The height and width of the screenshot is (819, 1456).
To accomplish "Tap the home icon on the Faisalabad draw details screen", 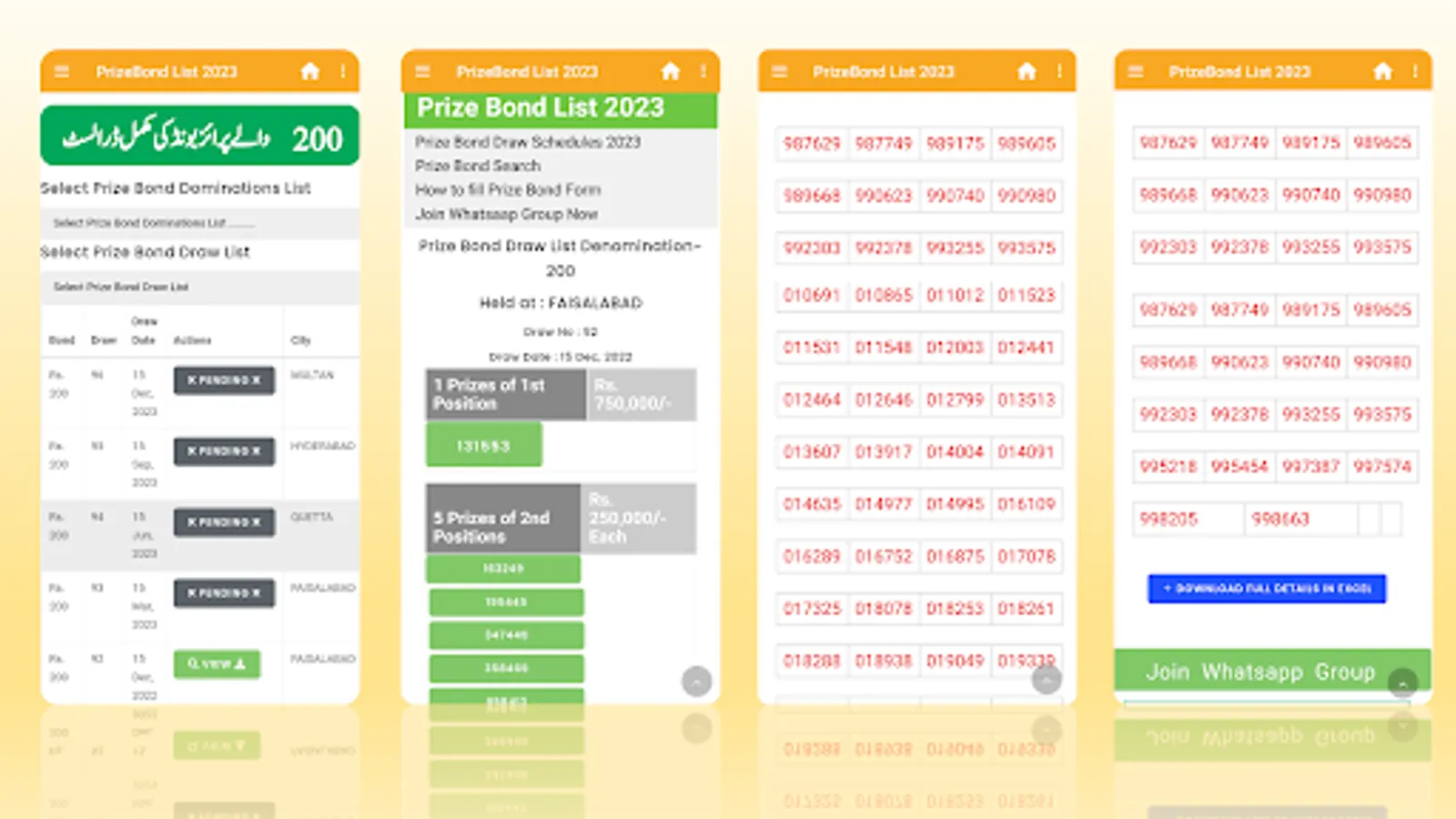I will [671, 71].
